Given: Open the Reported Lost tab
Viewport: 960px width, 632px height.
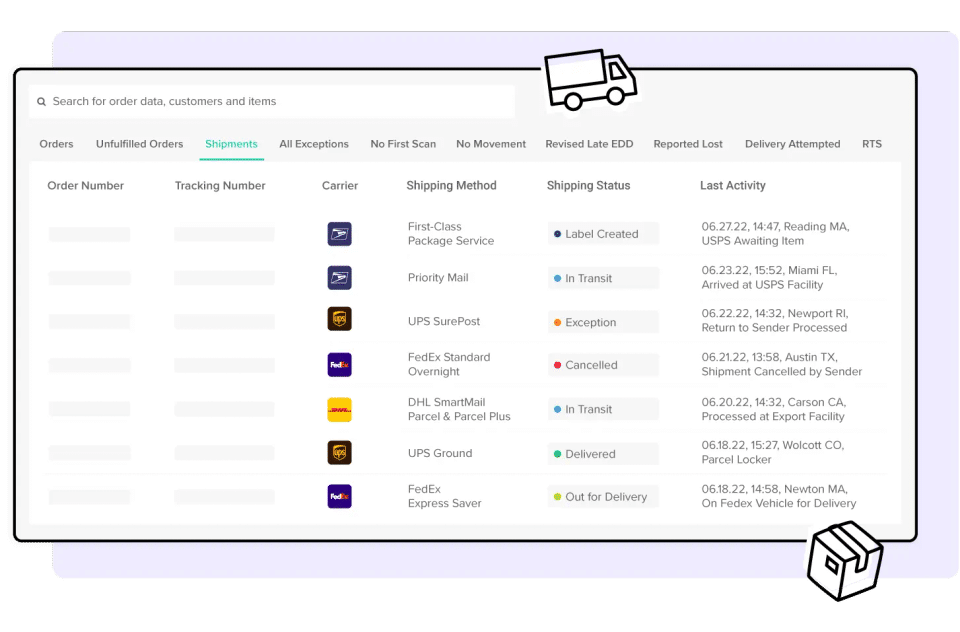Looking at the screenshot, I should pos(688,144).
